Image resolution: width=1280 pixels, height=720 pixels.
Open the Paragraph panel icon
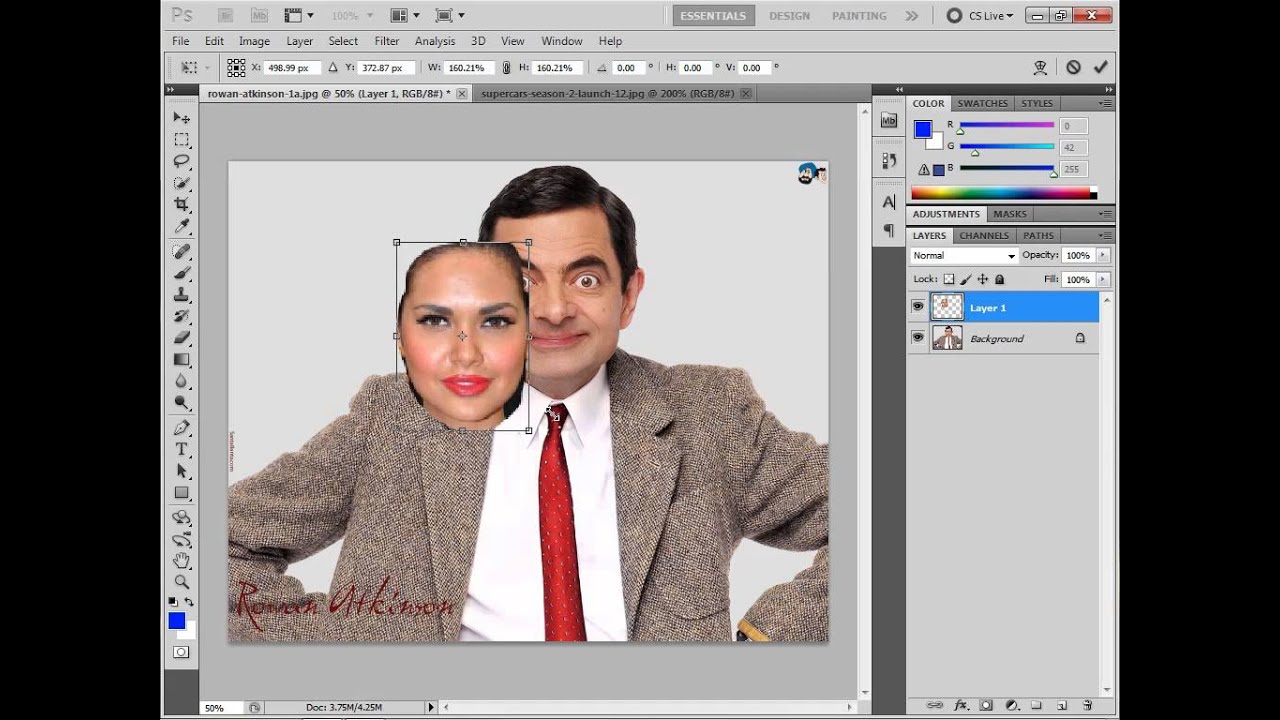point(889,230)
